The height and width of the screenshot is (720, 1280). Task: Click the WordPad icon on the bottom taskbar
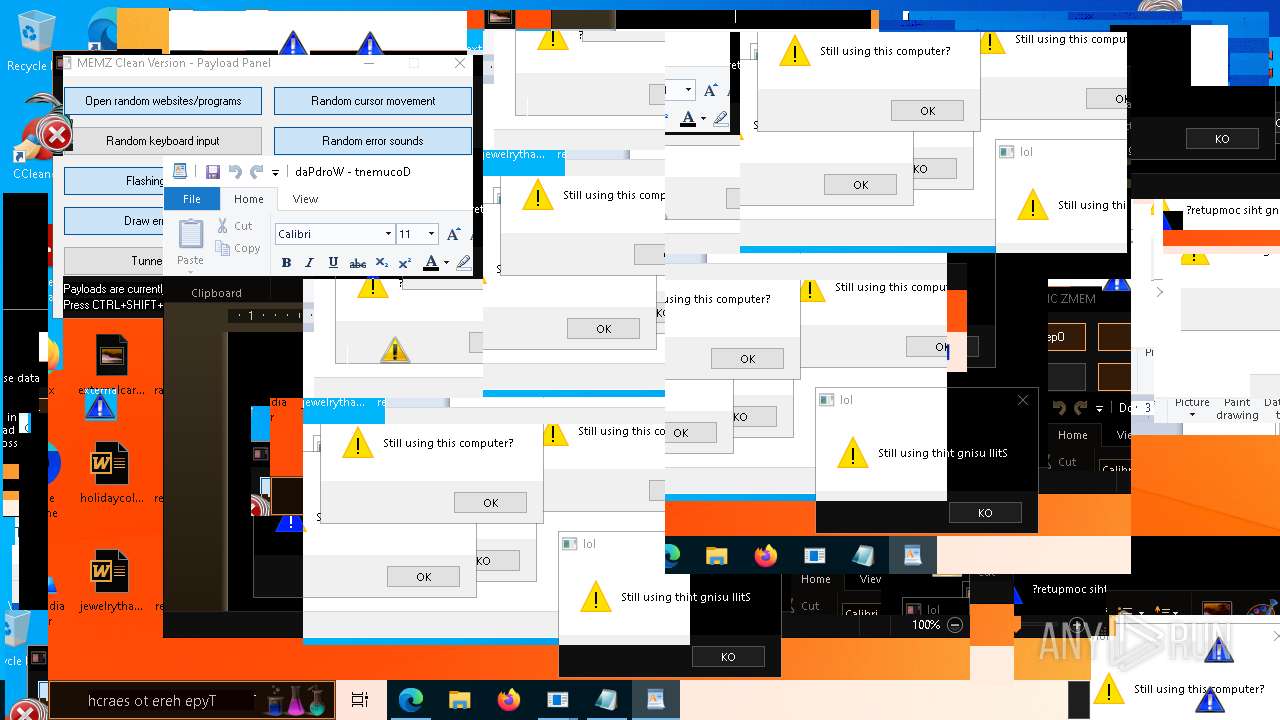(655, 701)
